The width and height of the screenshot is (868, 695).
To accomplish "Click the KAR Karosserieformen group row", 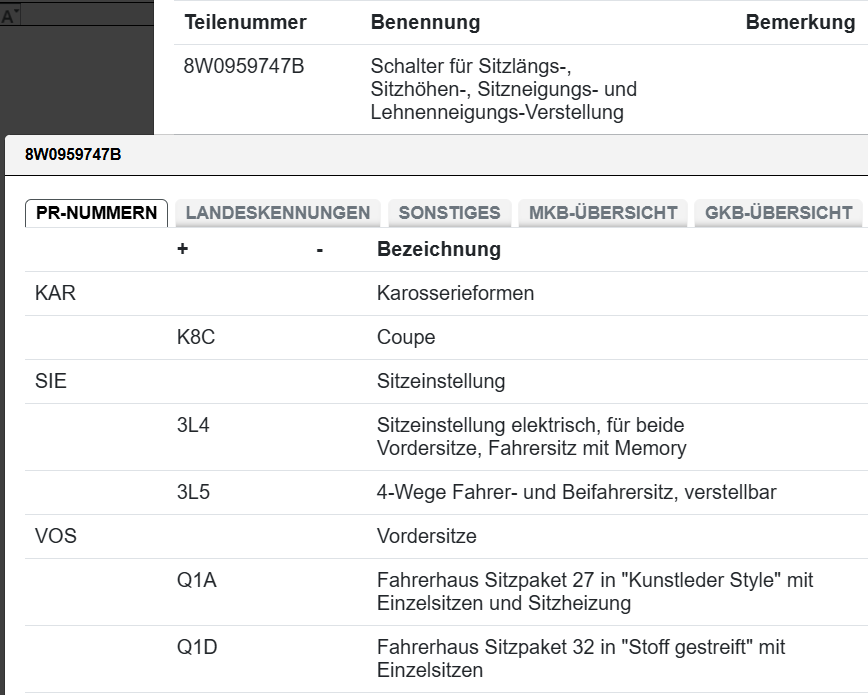I will click(446, 294).
